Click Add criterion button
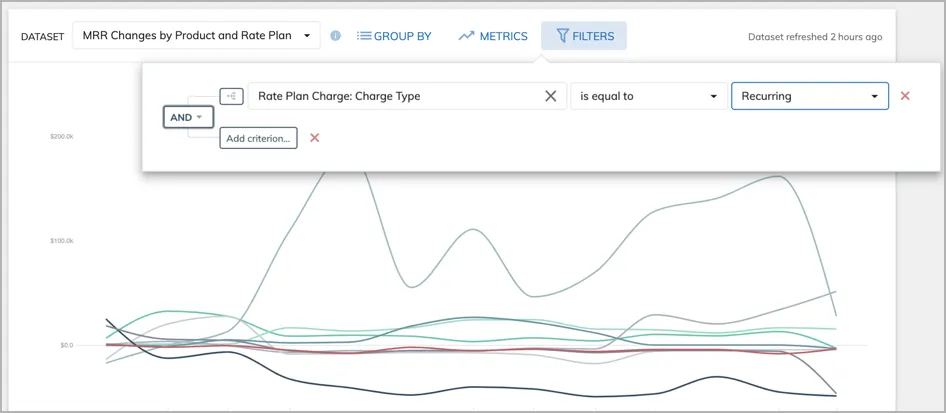This screenshot has height=413, width=946. [x=258, y=138]
